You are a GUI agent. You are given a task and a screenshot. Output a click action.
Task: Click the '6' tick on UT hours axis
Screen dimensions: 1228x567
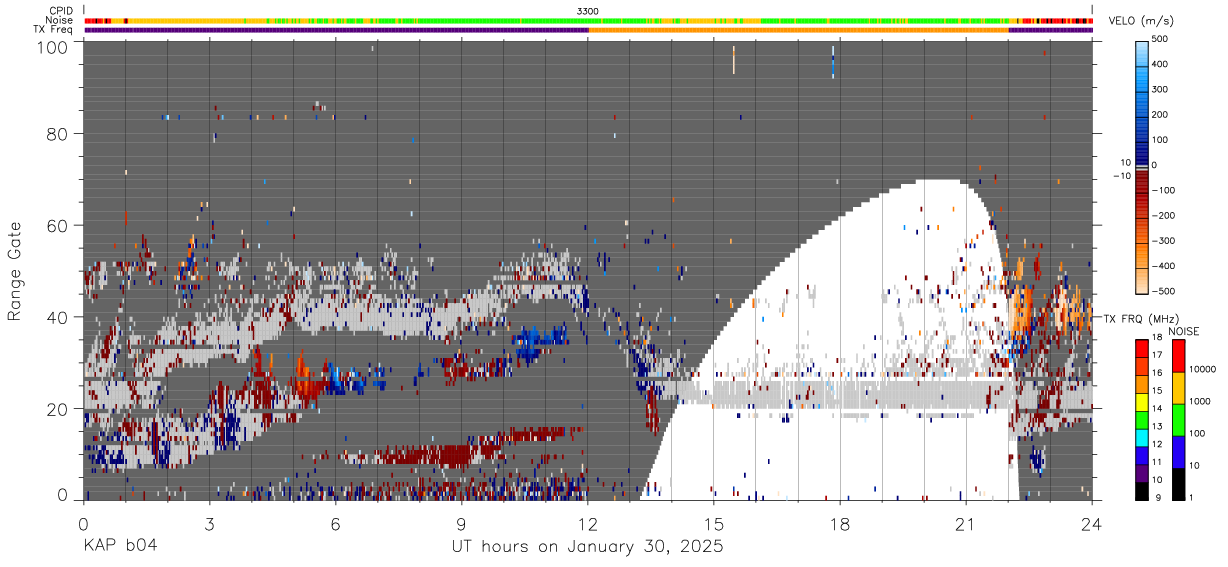[336, 523]
